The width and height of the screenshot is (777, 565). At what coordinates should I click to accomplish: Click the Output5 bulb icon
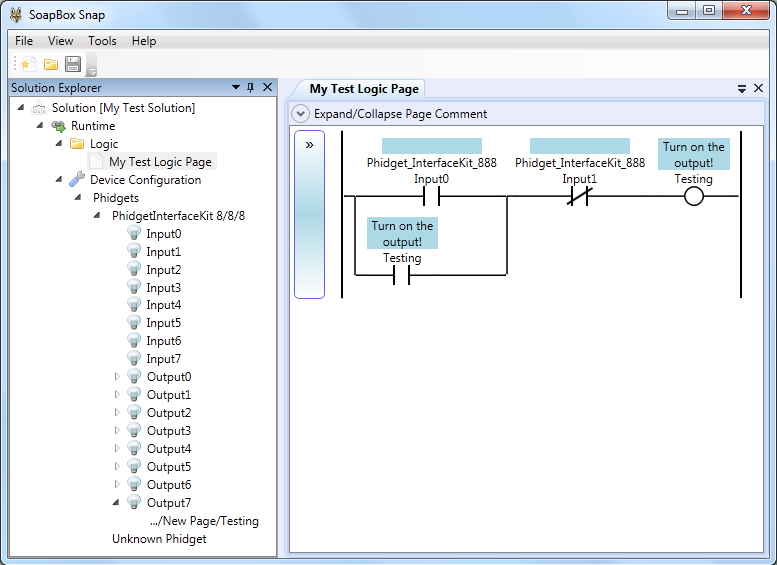pyautogui.click(x=134, y=466)
